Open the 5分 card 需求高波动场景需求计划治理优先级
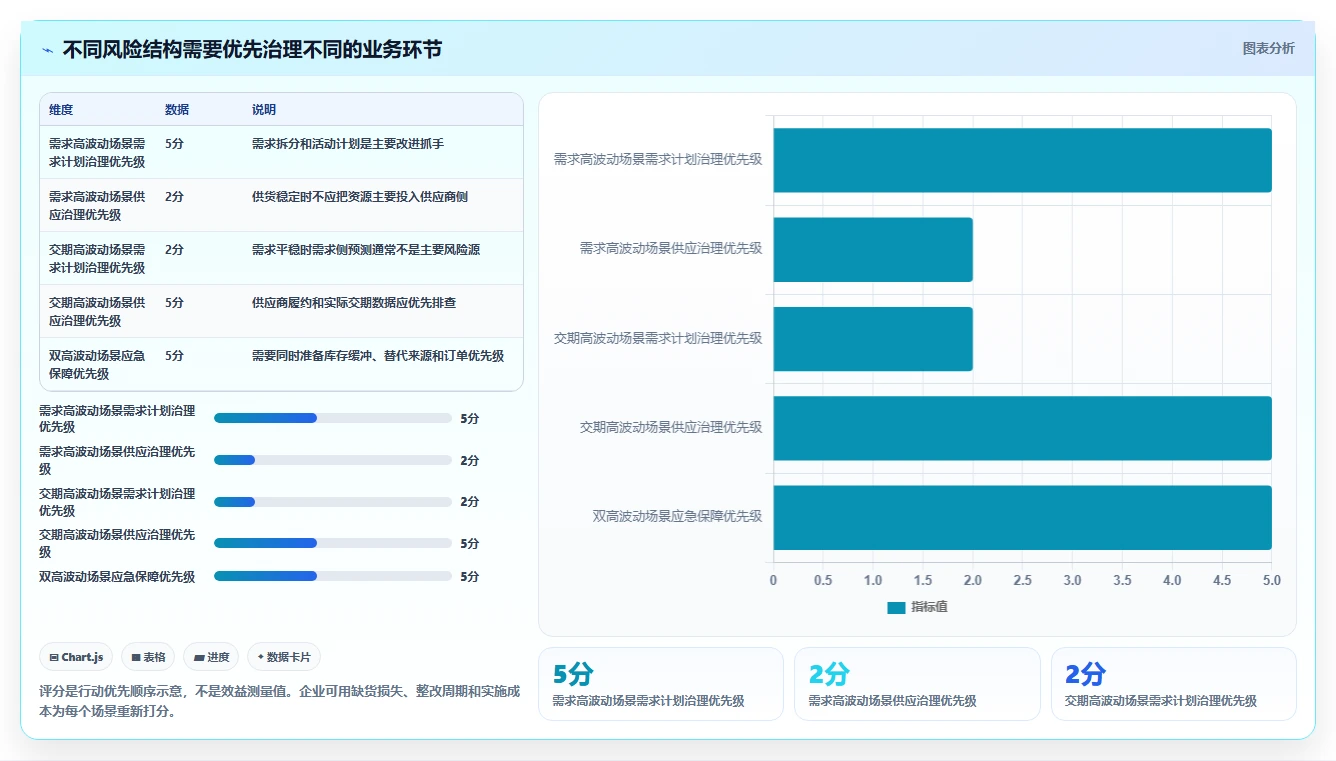 pos(661,684)
